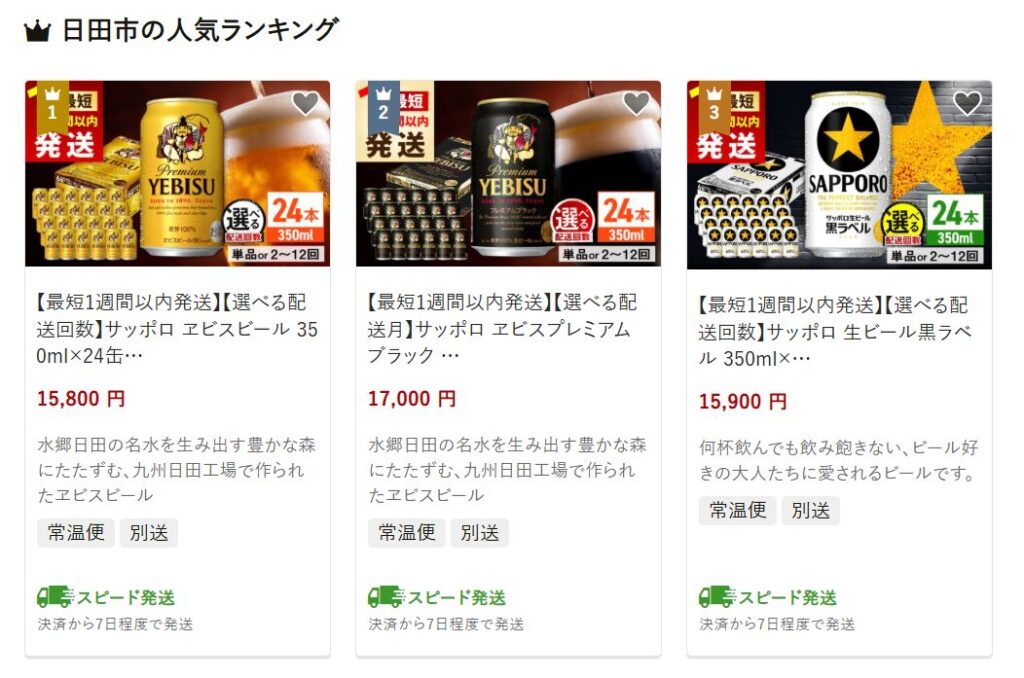Open ヱビスビール 350ml×24缶 product title link
This screenshot has width=1024, height=678.
coord(178,329)
